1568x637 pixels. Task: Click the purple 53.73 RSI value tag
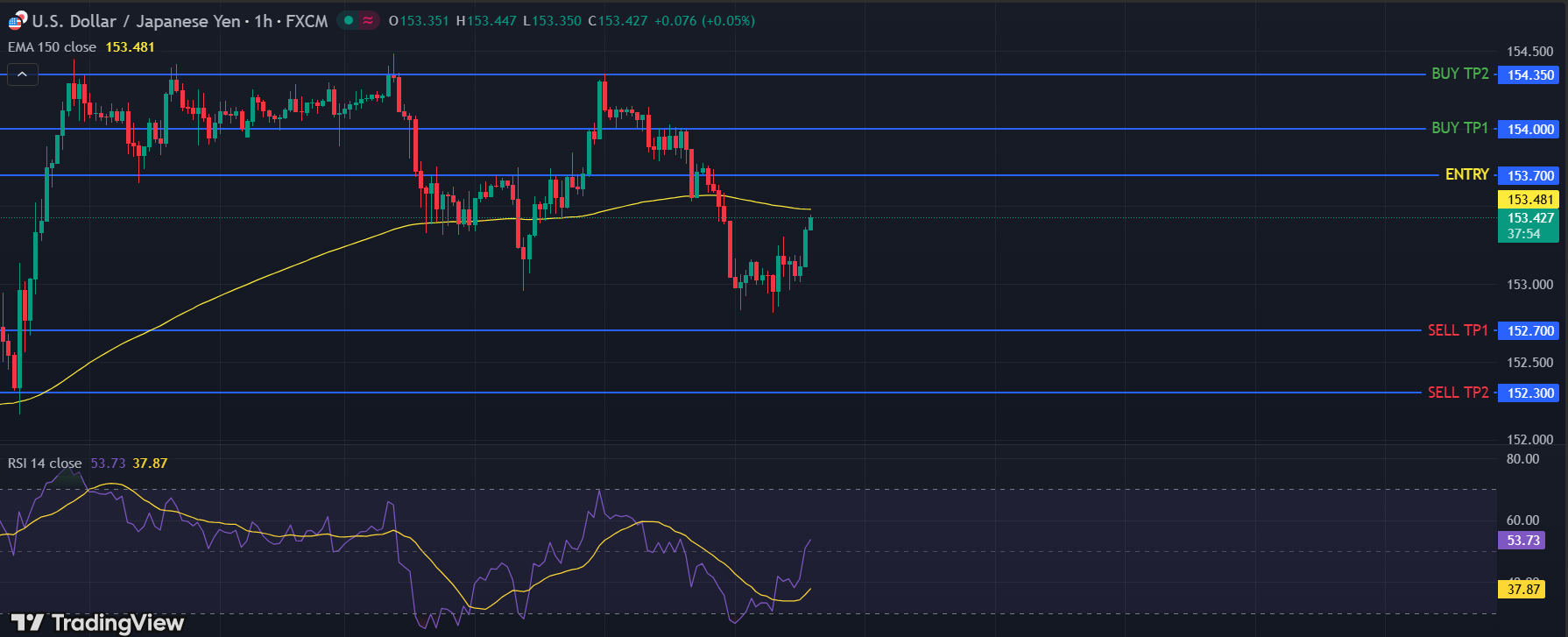pyautogui.click(x=1523, y=541)
